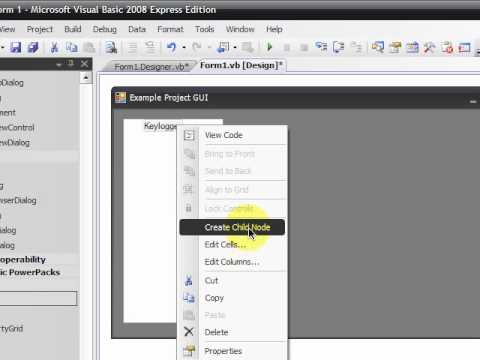480x360 pixels.
Task: Open the Project menu
Action: [x=40, y=29]
